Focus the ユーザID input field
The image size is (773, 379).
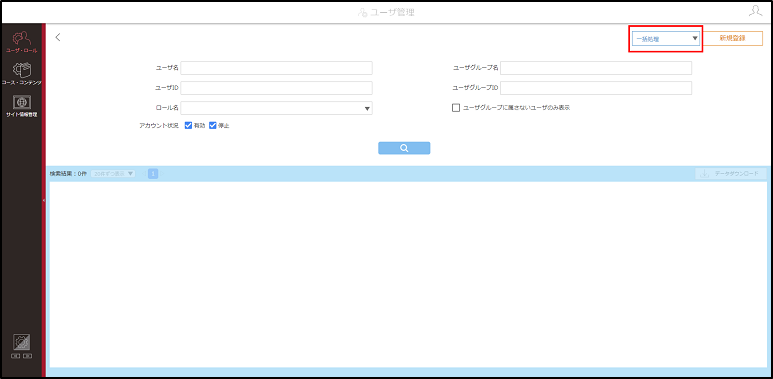pos(277,88)
